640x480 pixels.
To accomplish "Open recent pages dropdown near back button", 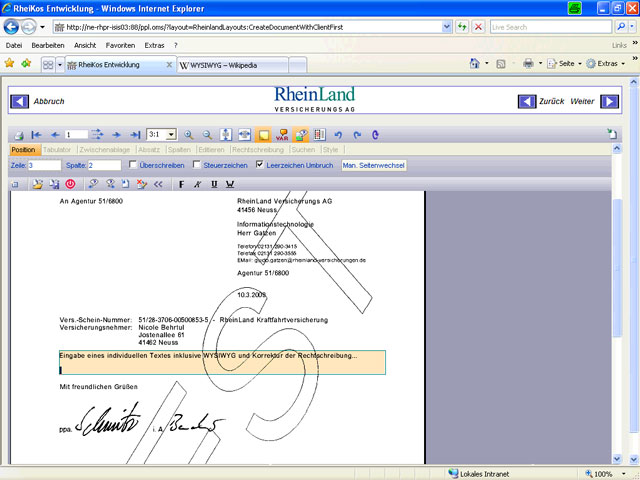I will click(42, 27).
